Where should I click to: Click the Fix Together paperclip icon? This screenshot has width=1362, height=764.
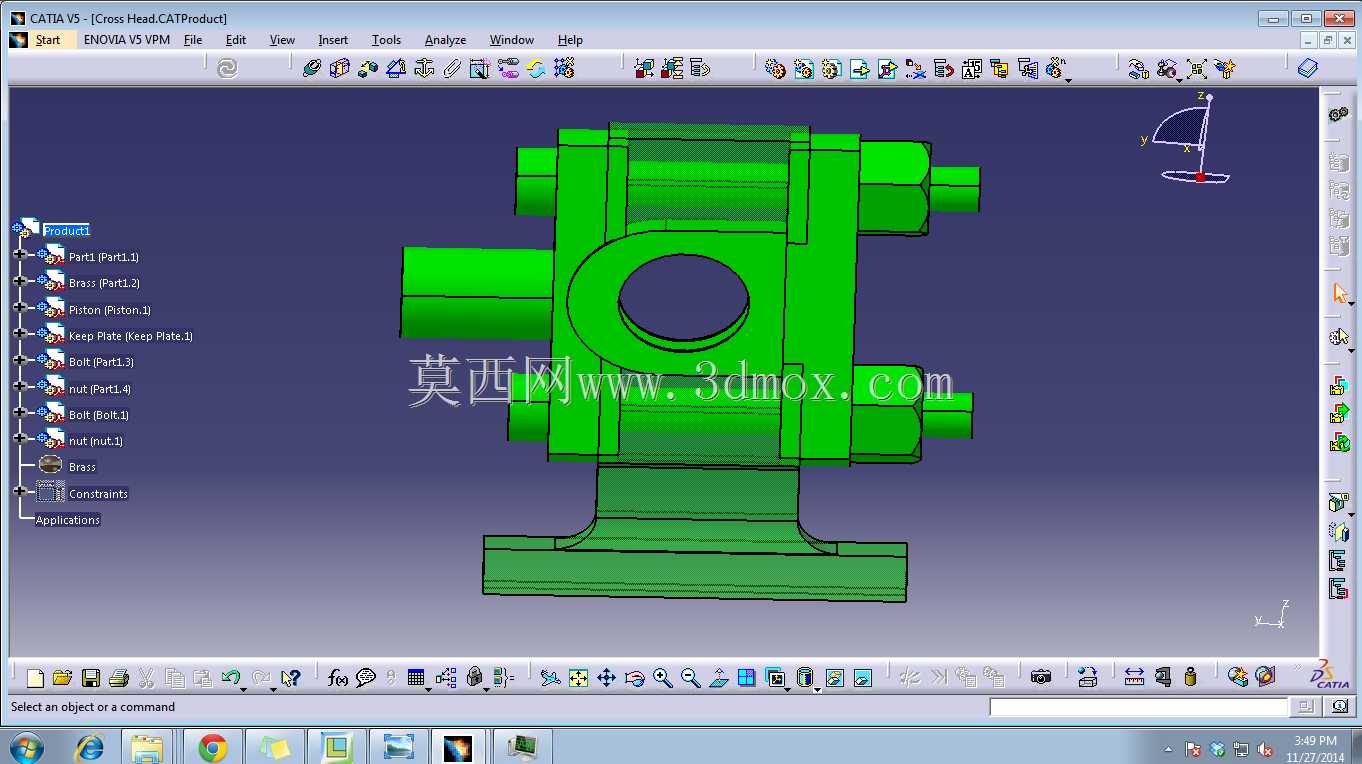452,68
